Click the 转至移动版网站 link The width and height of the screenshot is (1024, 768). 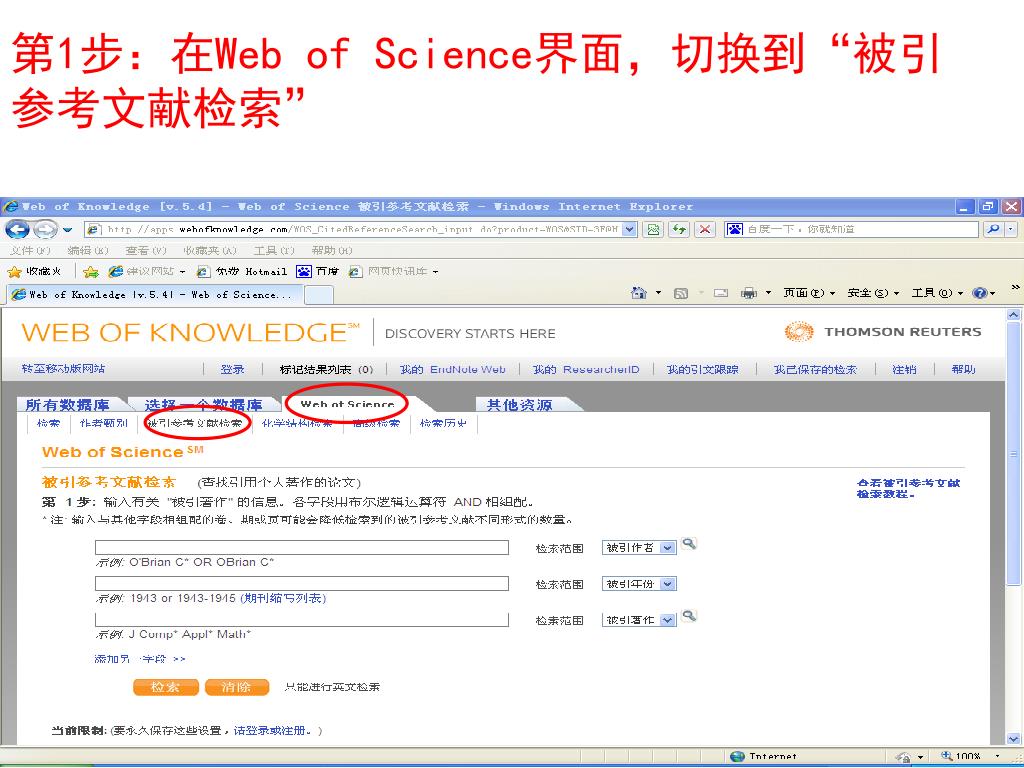coord(63,369)
